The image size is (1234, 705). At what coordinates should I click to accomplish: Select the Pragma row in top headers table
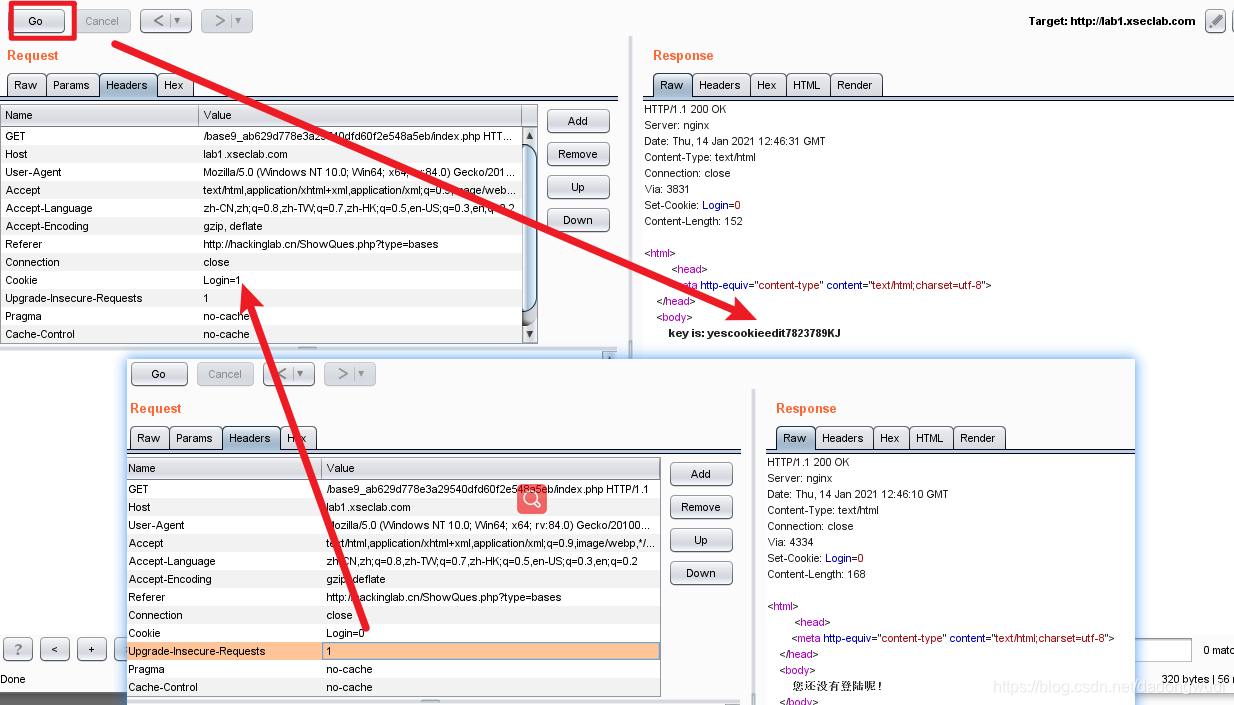tap(261, 316)
